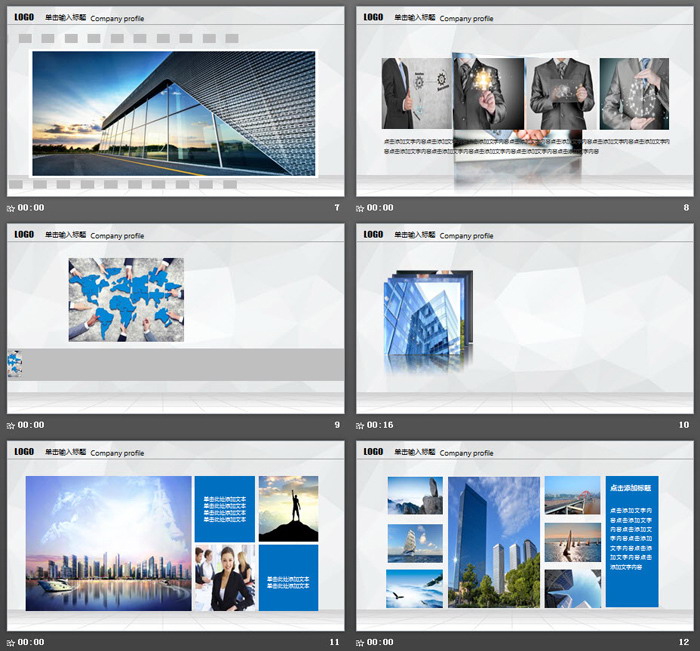The height and width of the screenshot is (651, 700).
Task: Click the transition star icon under slide 11
Action: click(11, 642)
